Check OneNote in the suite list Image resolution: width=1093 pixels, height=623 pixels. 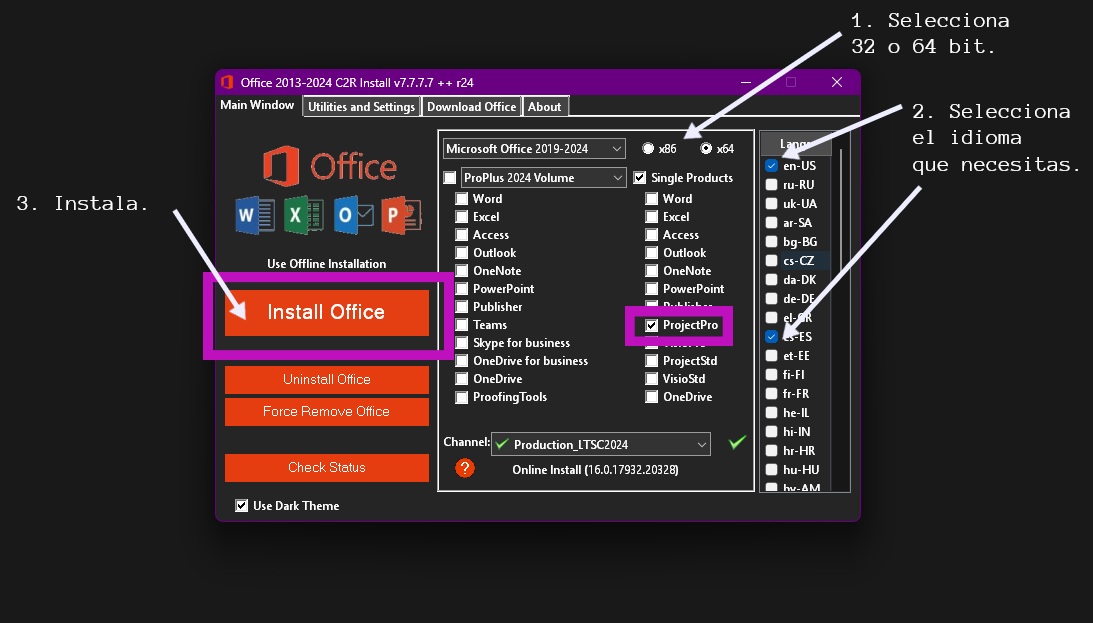461,271
